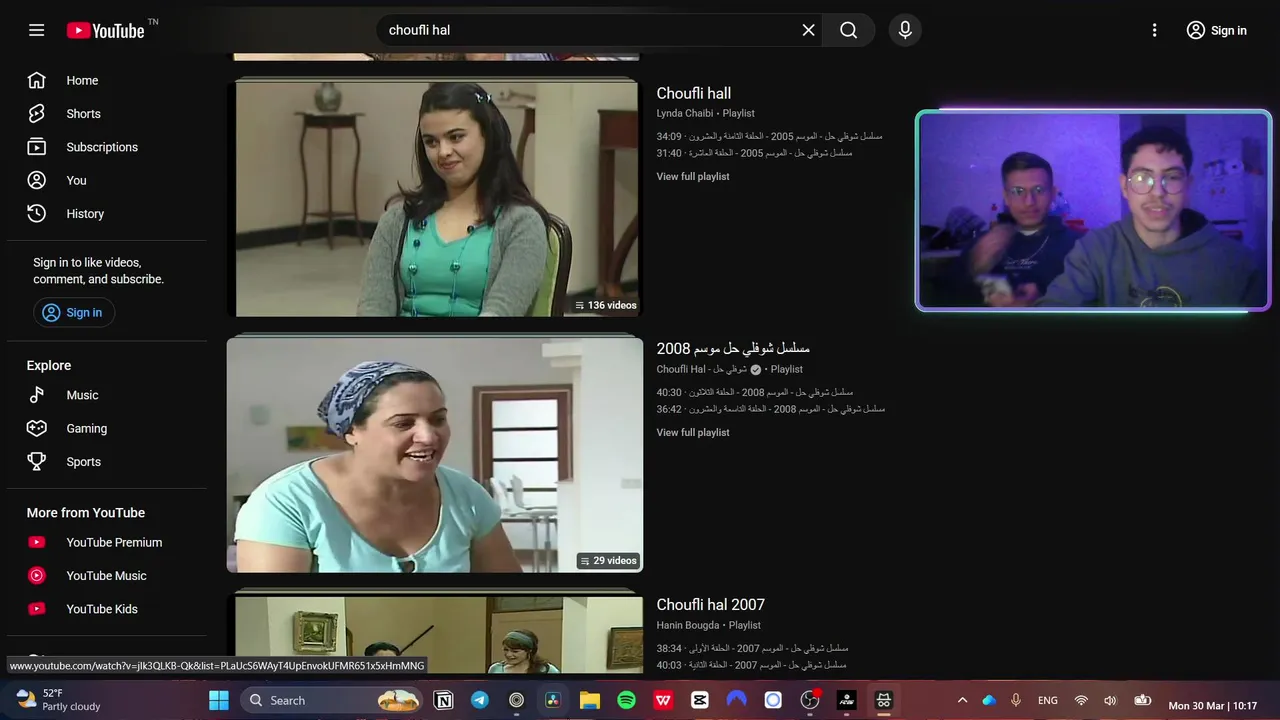This screenshot has width=1280, height=720.
Task: Open Telegram from the taskbar
Action: tap(480, 700)
